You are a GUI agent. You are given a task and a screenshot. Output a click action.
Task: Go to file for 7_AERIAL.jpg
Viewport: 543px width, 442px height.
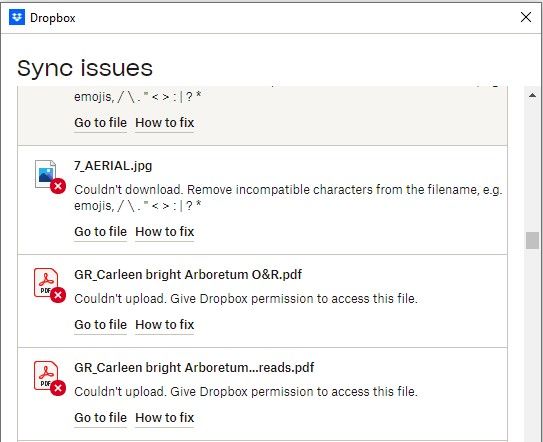pyautogui.click(x=100, y=231)
